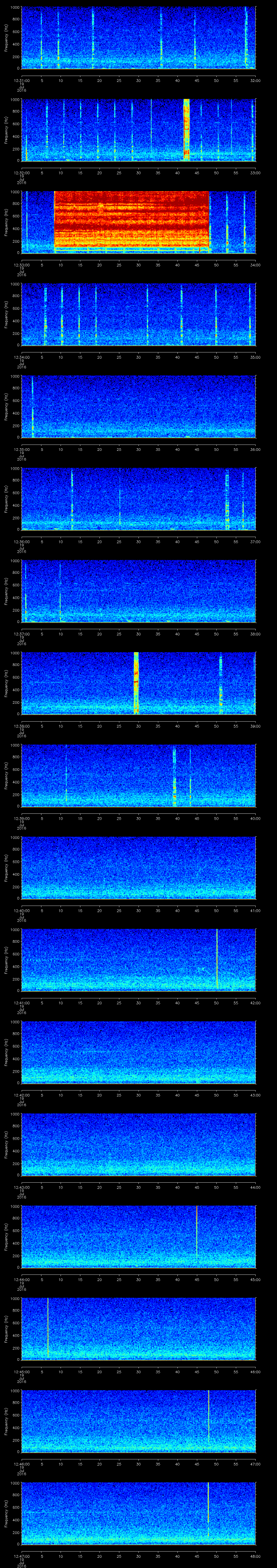Open the spectrogram starting at 12:43:00
The image size is (277, 1568).
point(138,1144)
